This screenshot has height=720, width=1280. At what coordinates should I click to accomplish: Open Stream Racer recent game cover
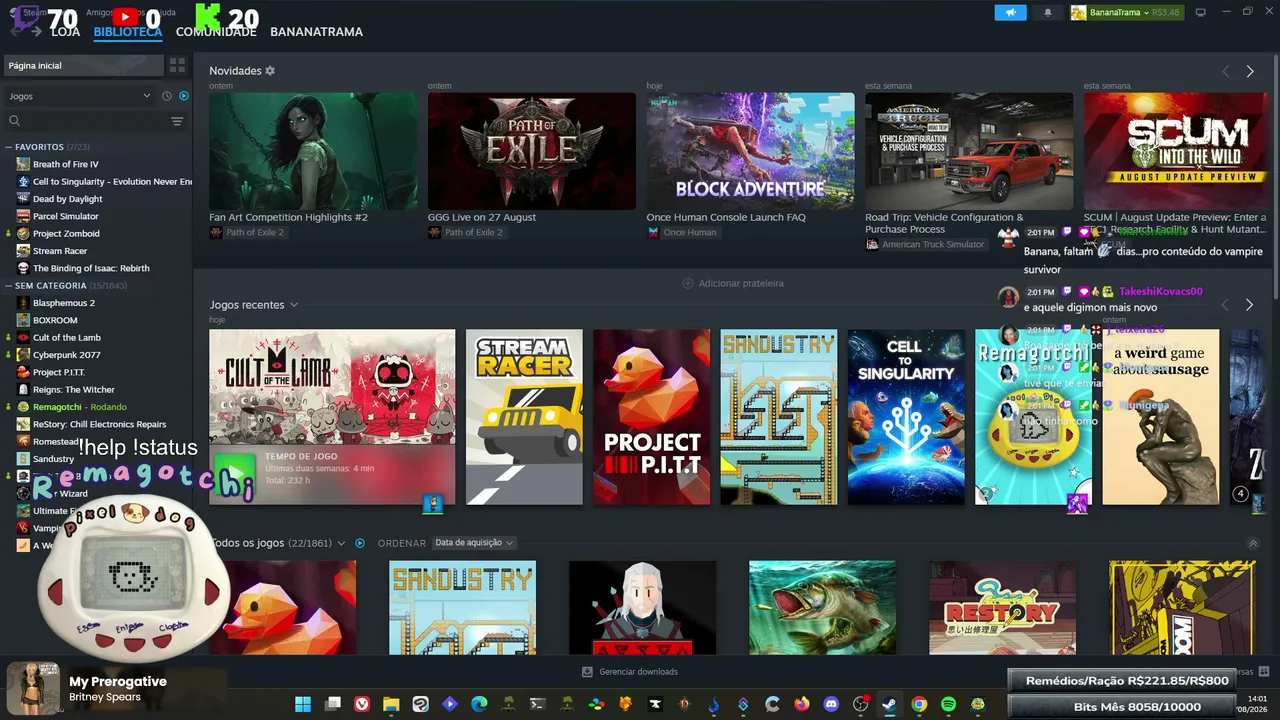(524, 417)
